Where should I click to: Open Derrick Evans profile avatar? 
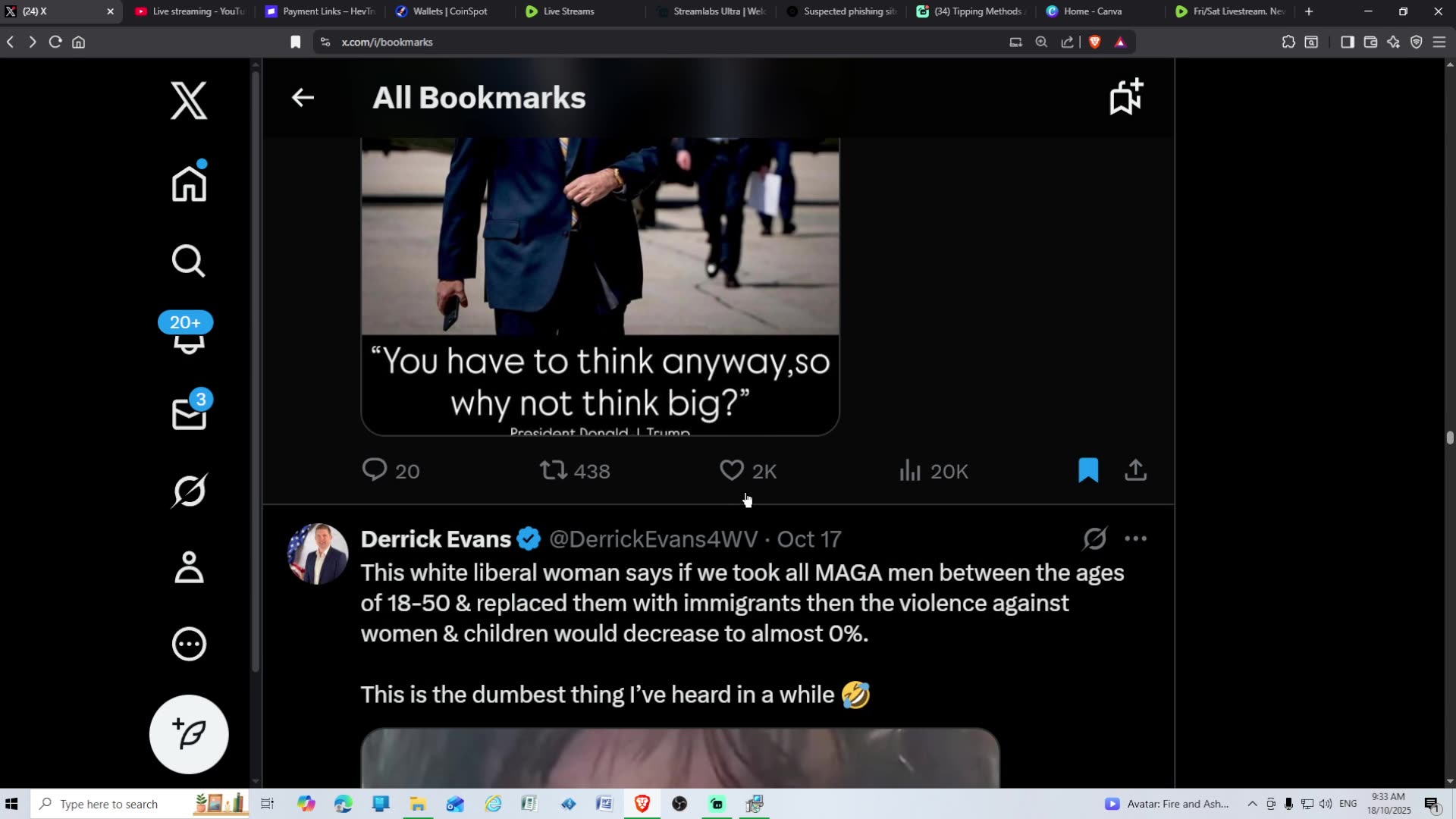[x=318, y=554]
